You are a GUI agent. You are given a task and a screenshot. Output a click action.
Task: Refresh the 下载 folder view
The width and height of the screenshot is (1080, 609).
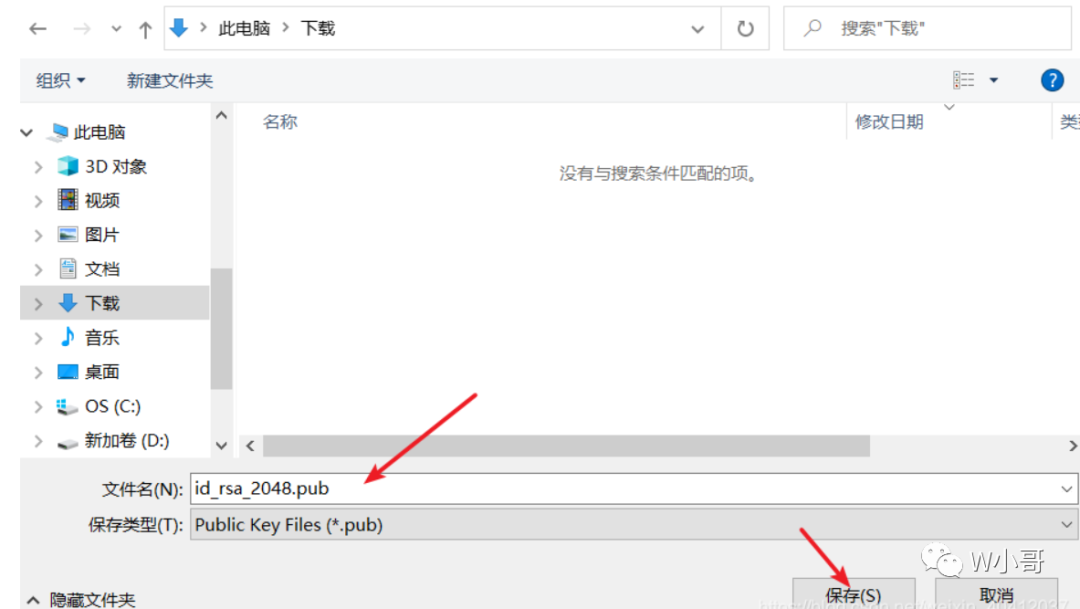point(745,29)
